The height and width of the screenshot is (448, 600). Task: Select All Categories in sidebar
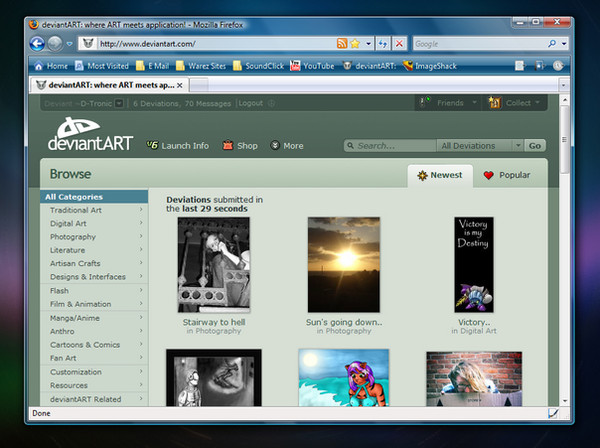click(x=94, y=197)
